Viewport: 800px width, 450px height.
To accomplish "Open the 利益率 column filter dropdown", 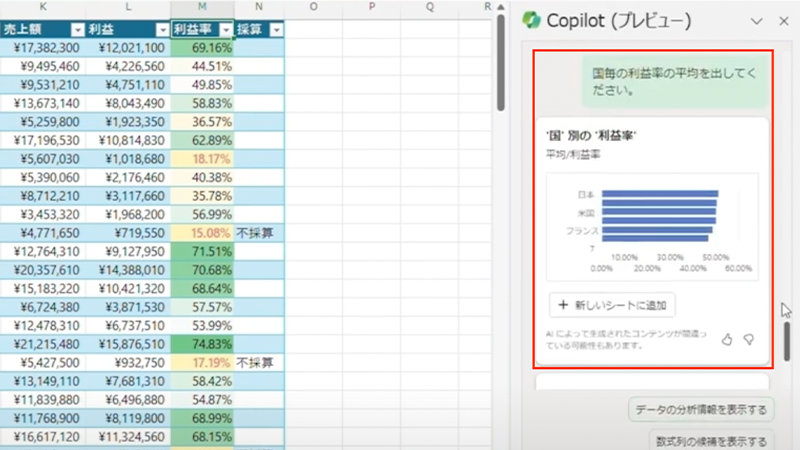I will [x=226, y=30].
